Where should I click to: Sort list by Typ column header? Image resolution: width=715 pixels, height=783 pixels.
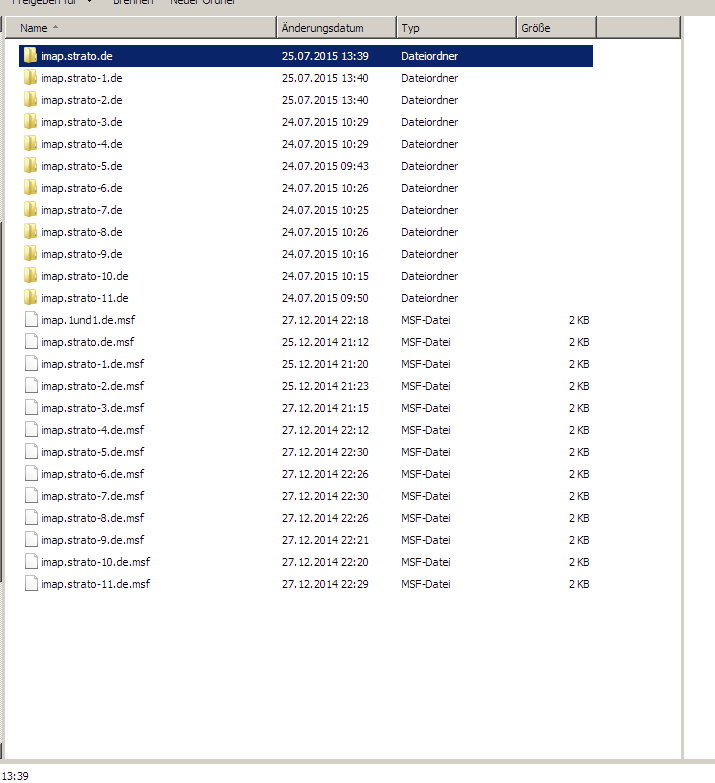[456, 27]
